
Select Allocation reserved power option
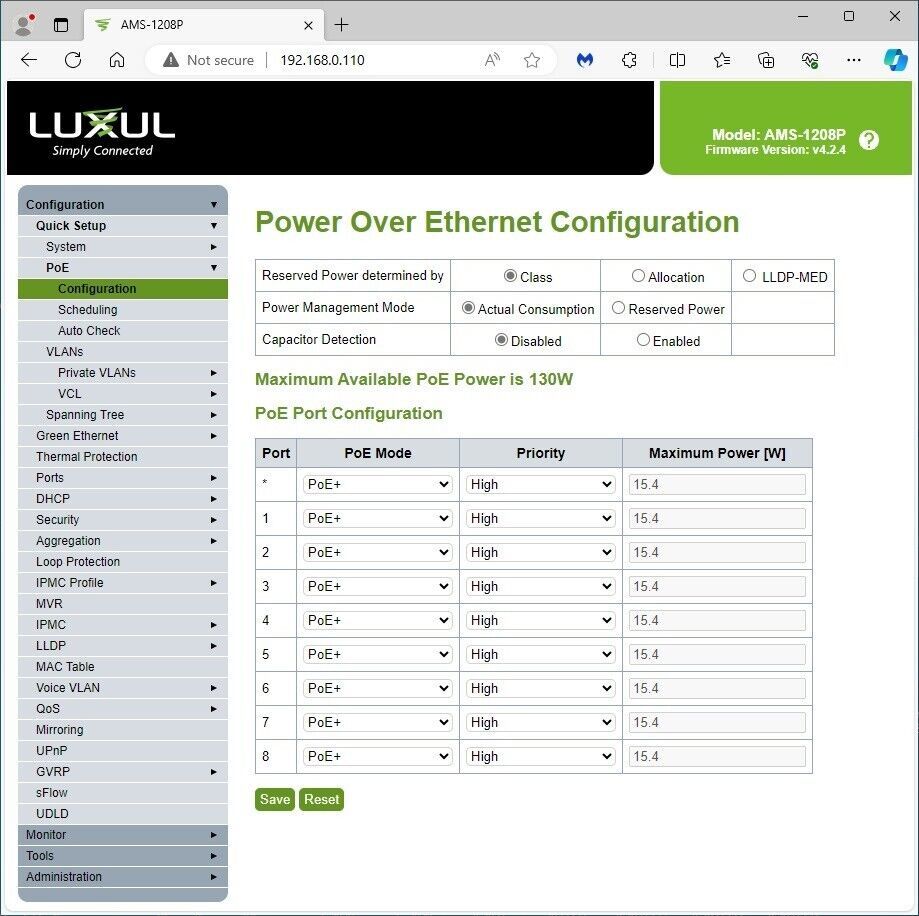(638, 275)
